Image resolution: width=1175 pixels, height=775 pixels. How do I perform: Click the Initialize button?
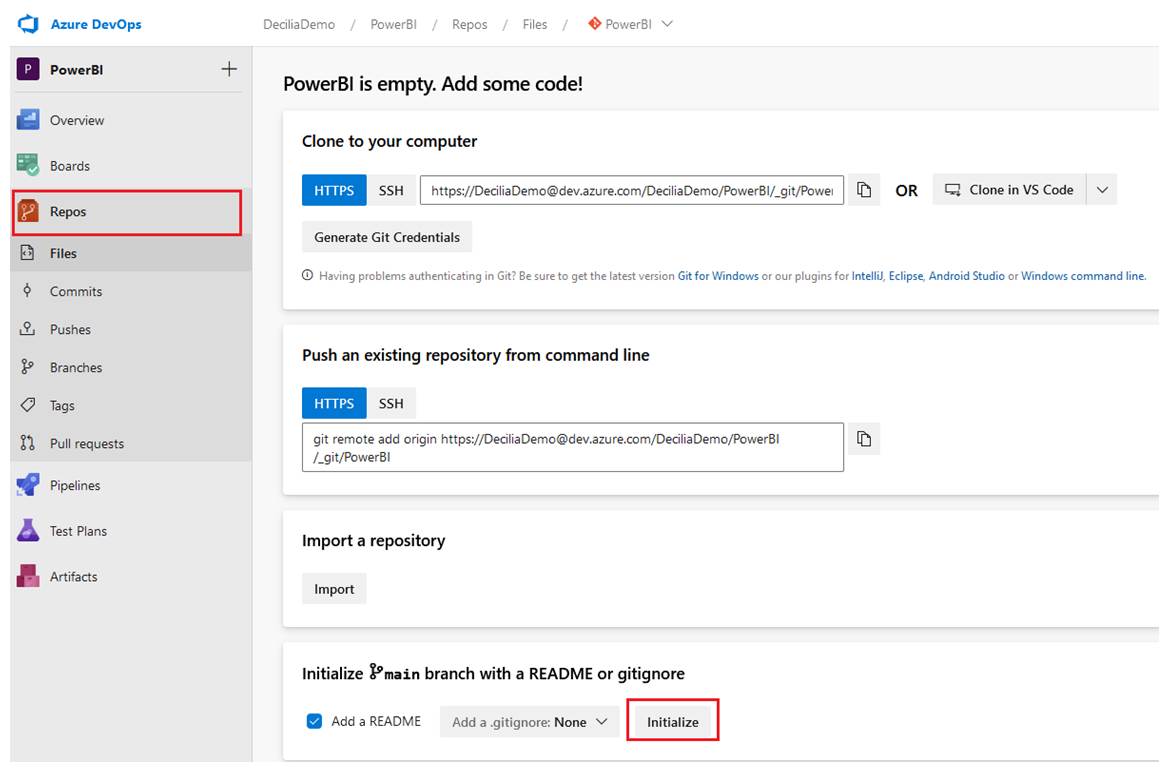(x=673, y=722)
